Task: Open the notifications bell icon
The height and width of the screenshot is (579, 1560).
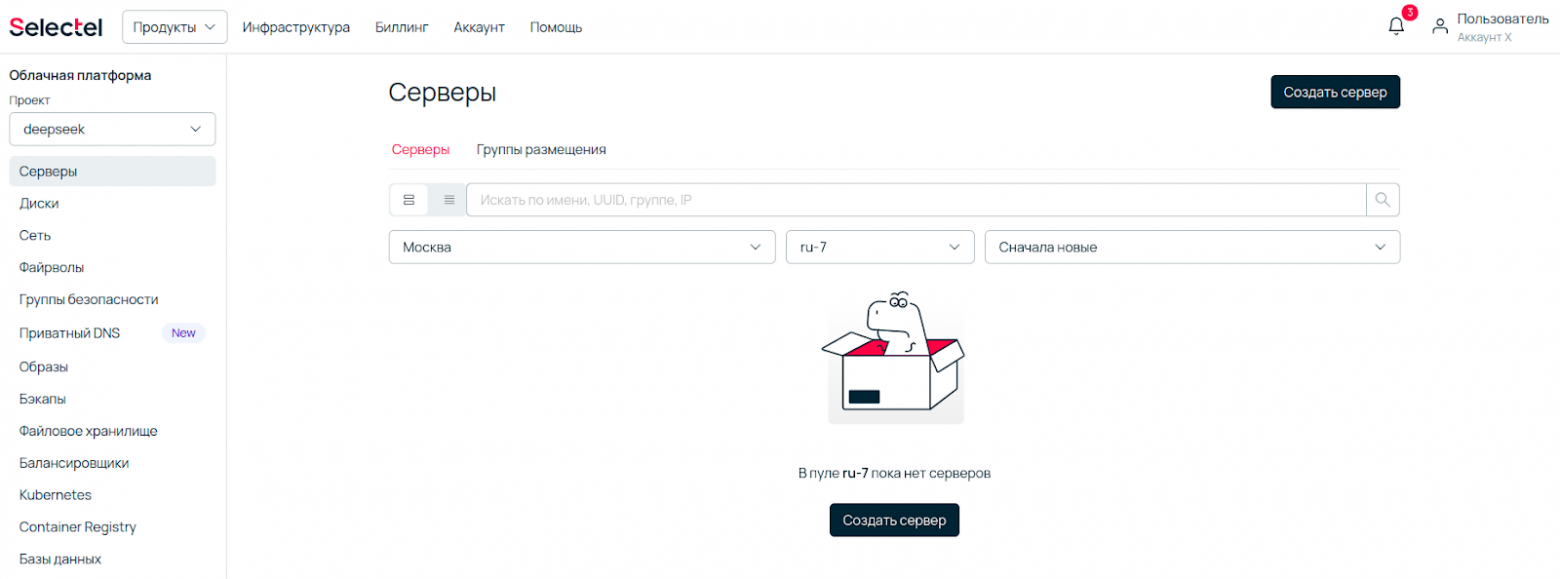Action: (x=1397, y=27)
